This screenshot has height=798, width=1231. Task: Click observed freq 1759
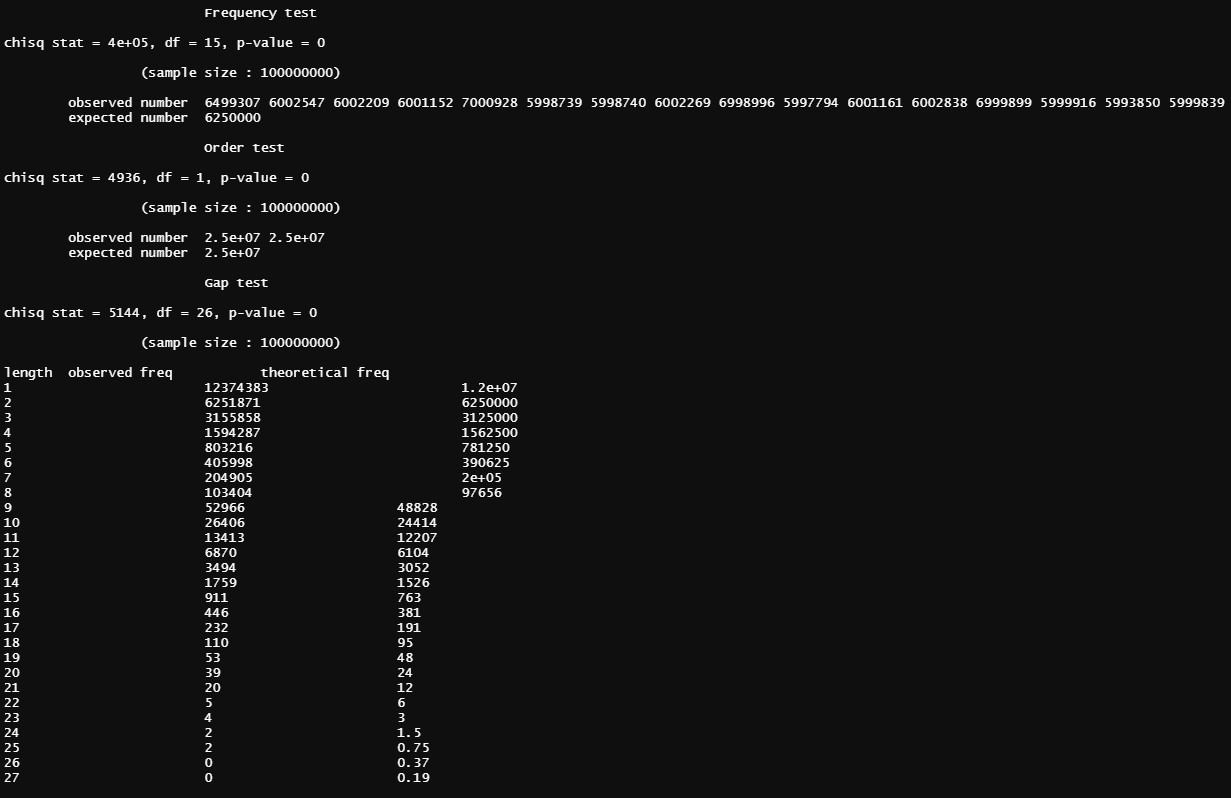point(220,583)
